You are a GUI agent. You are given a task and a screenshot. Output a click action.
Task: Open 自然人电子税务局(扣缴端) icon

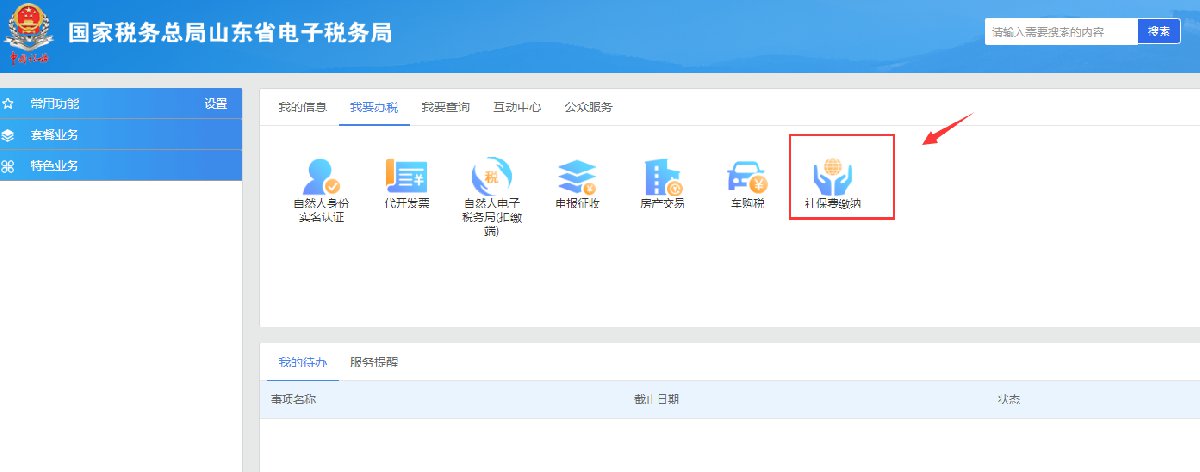coord(491,176)
